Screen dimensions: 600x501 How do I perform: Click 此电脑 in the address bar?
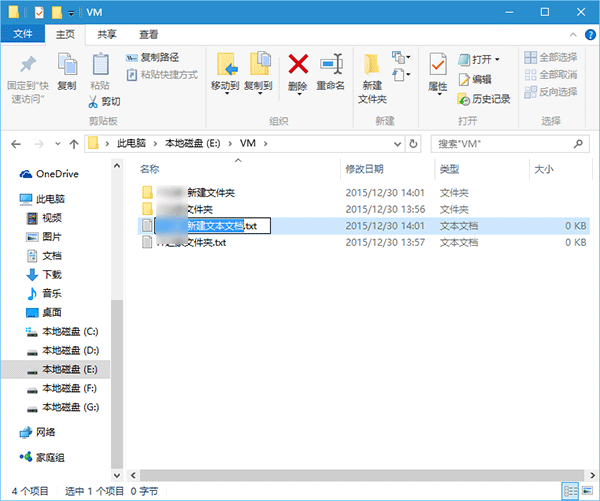pyautogui.click(x=131, y=144)
